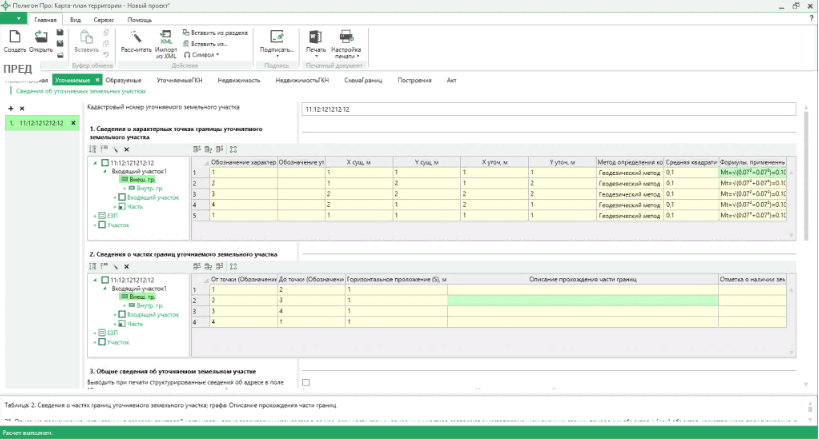This screenshot has width=819, height=439.
Task: Switch to the Сервис ribbon tab
Action: tap(103, 19)
